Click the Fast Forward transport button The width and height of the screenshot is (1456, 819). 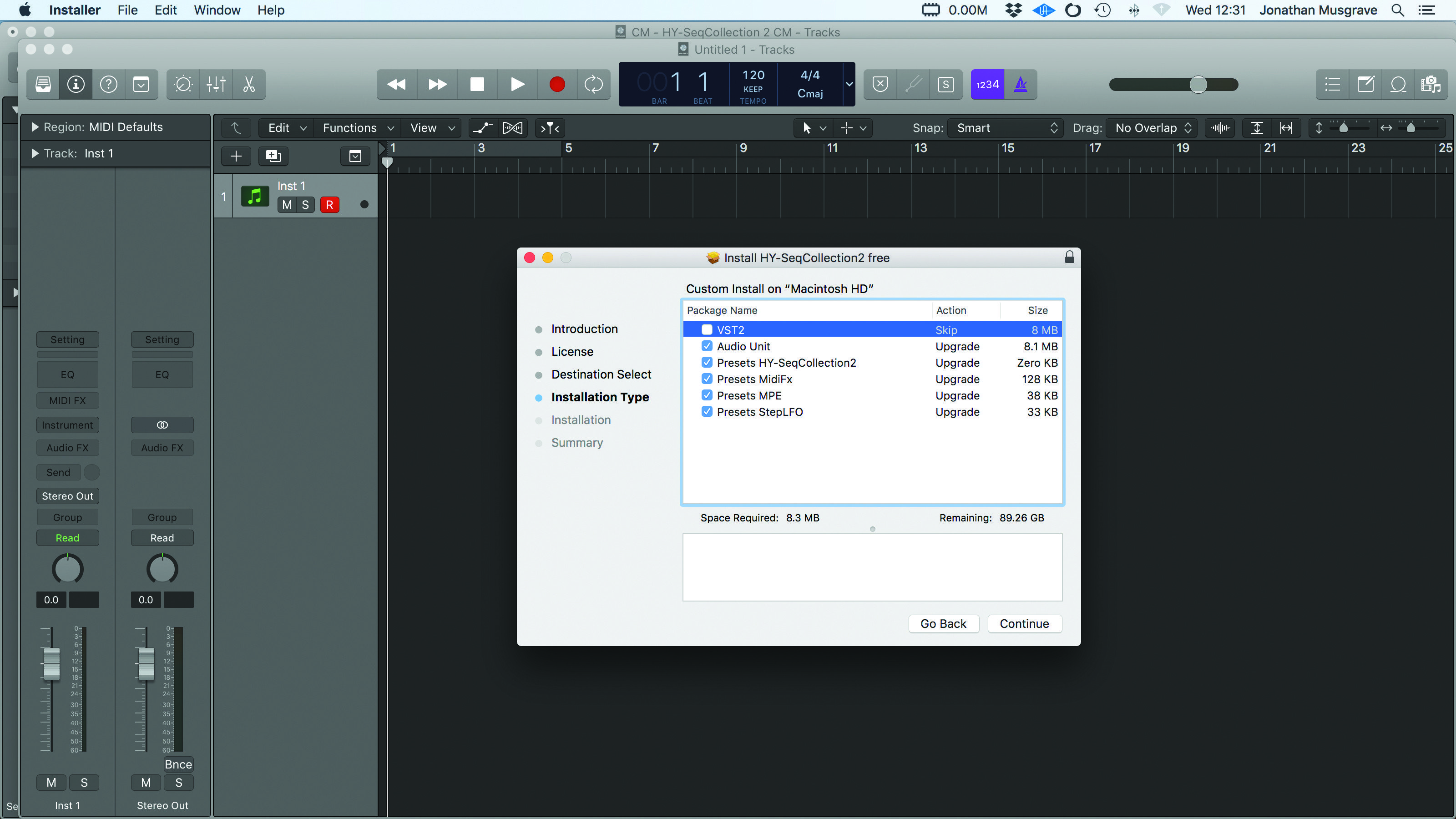point(437,84)
